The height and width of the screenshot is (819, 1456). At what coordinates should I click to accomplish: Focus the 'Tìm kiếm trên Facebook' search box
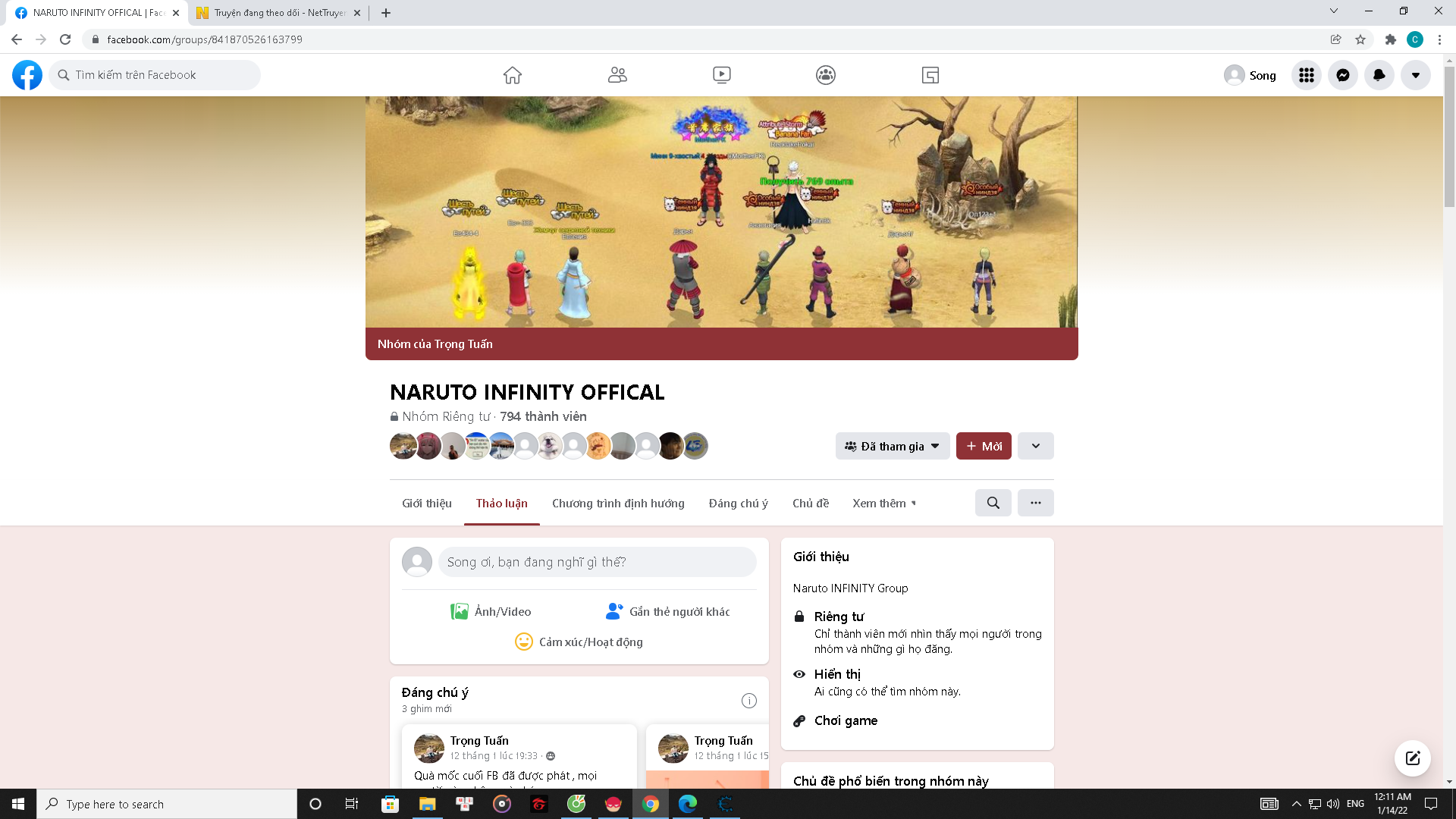point(155,75)
